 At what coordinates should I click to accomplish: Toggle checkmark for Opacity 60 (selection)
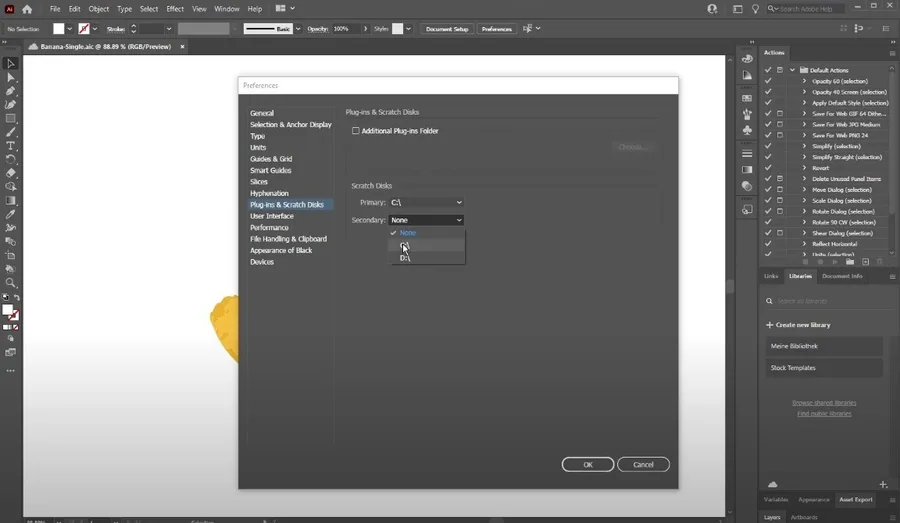point(768,81)
